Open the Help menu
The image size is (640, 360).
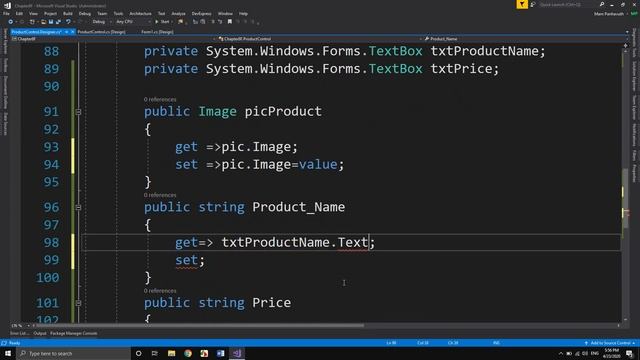tap(243, 13)
